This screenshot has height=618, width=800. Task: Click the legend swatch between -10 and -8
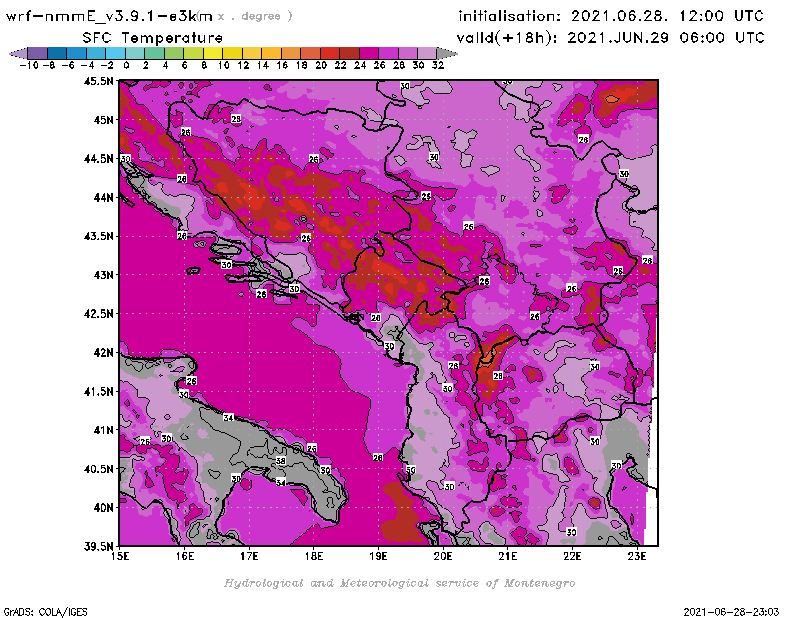pyautogui.click(x=38, y=54)
